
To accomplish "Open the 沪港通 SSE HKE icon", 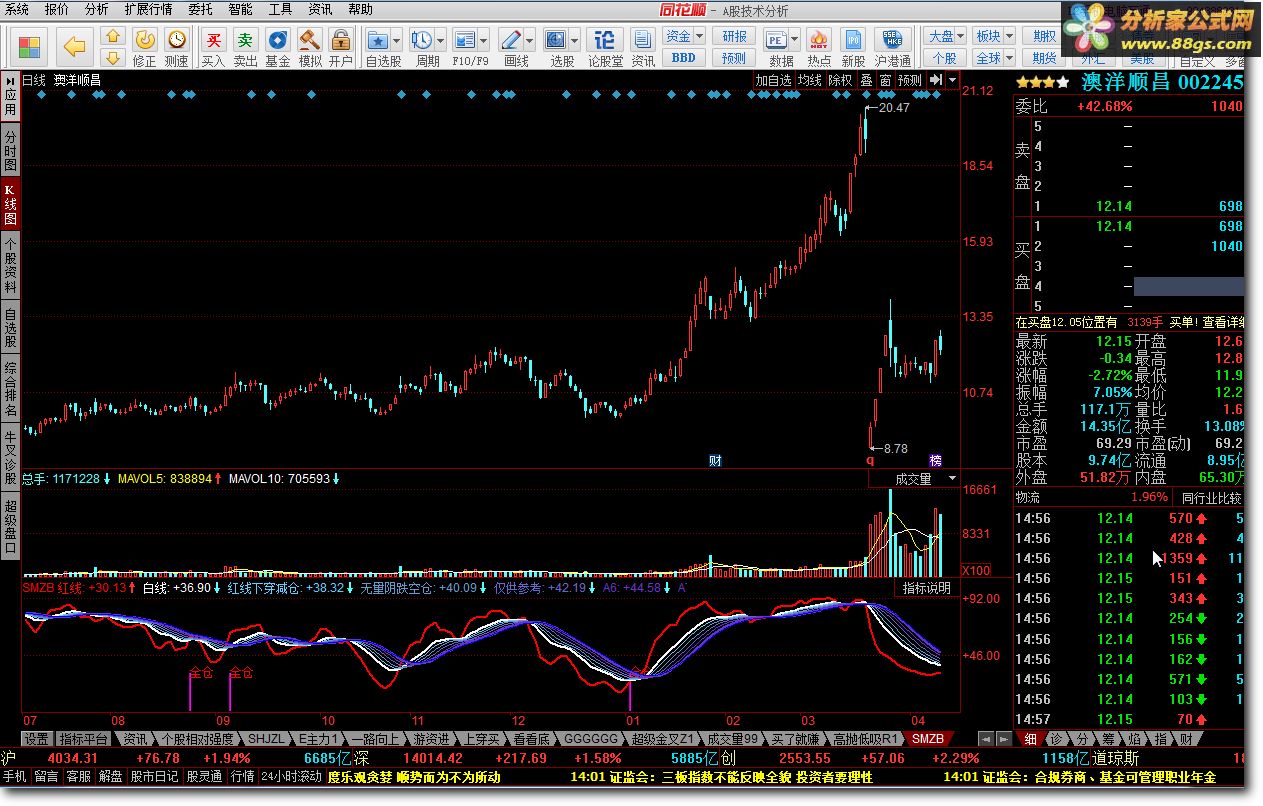I will pyautogui.click(x=892, y=39).
